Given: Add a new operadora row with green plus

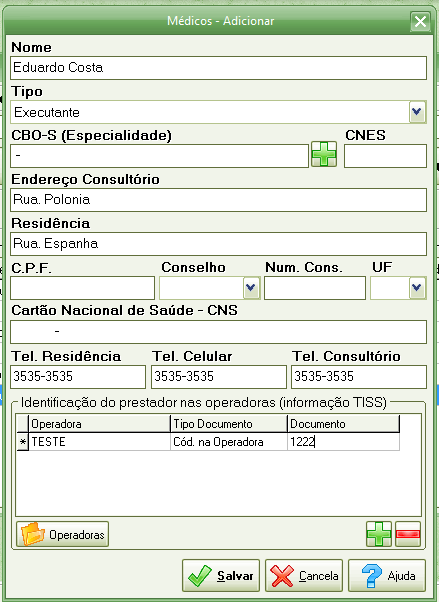Looking at the screenshot, I should pyautogui.click(x=379, y=534).
